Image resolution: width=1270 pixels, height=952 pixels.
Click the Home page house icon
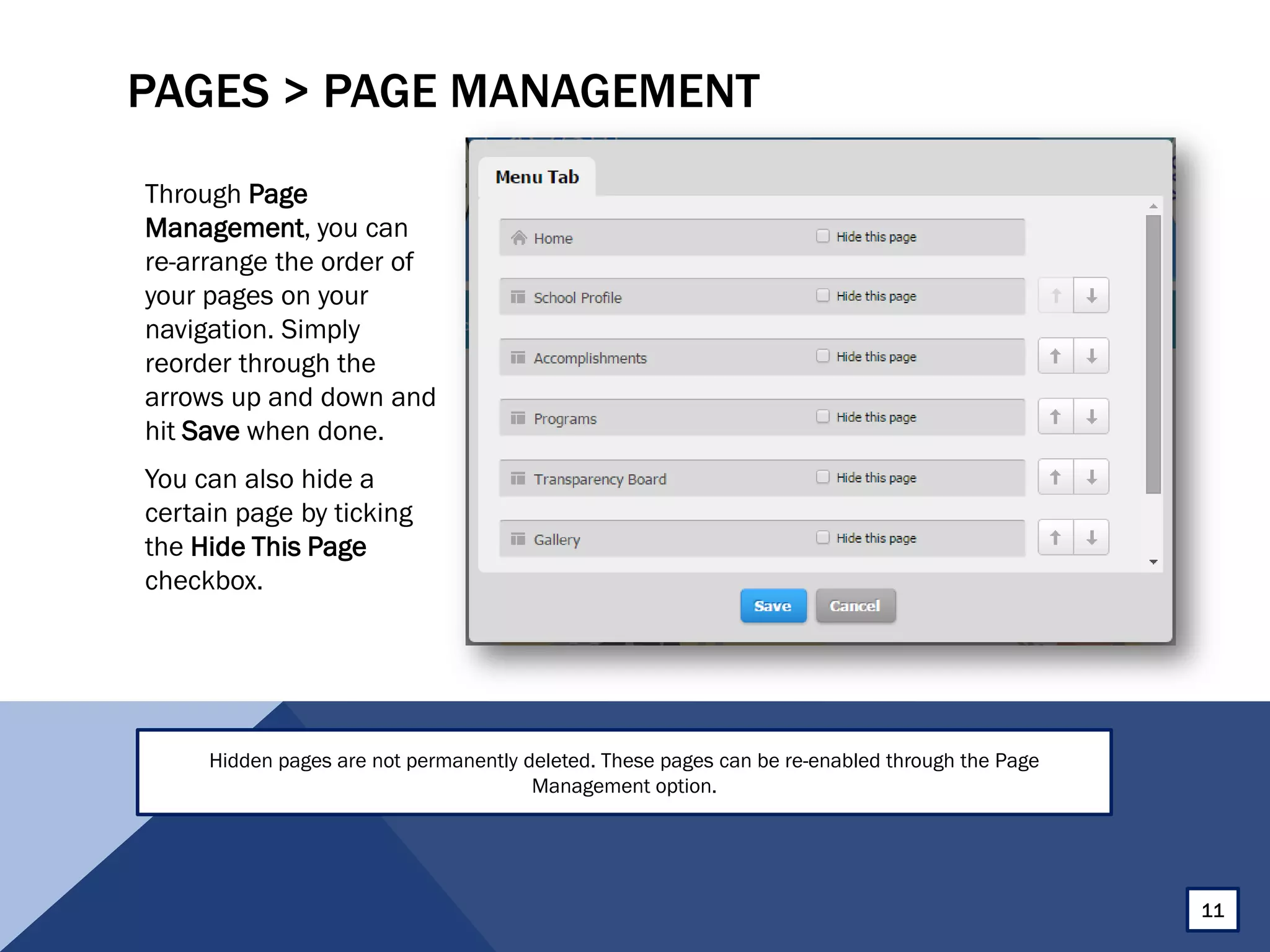click(x=519, y=237)
